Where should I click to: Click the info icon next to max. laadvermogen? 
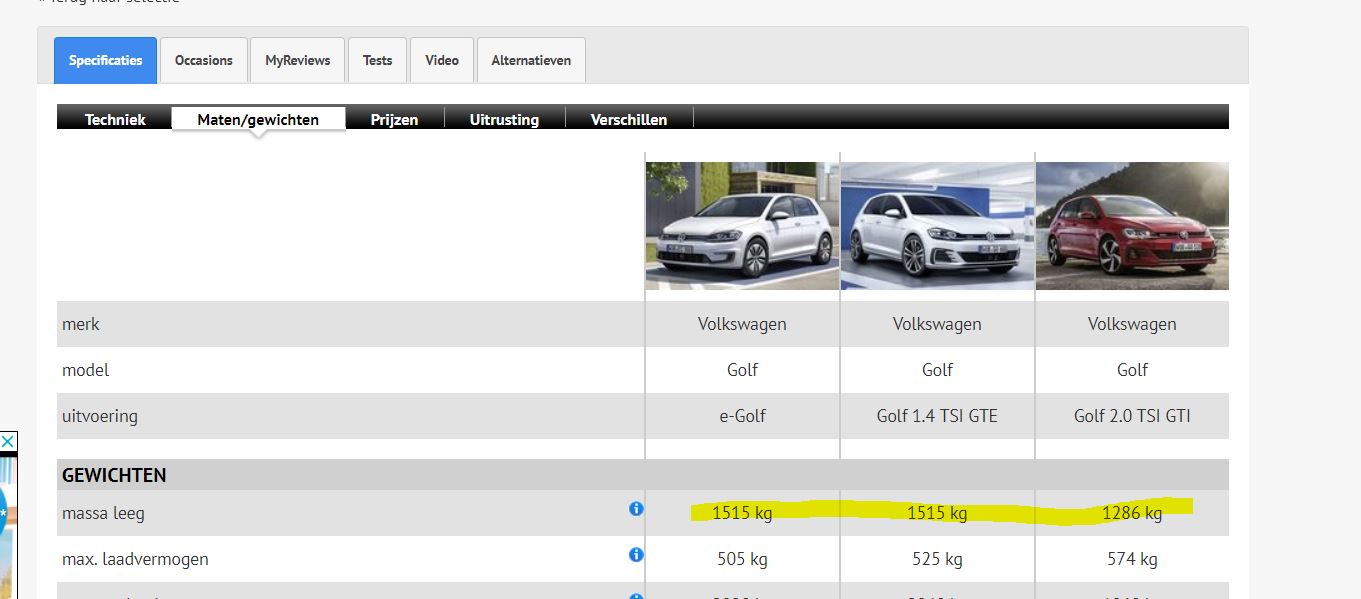636,554
